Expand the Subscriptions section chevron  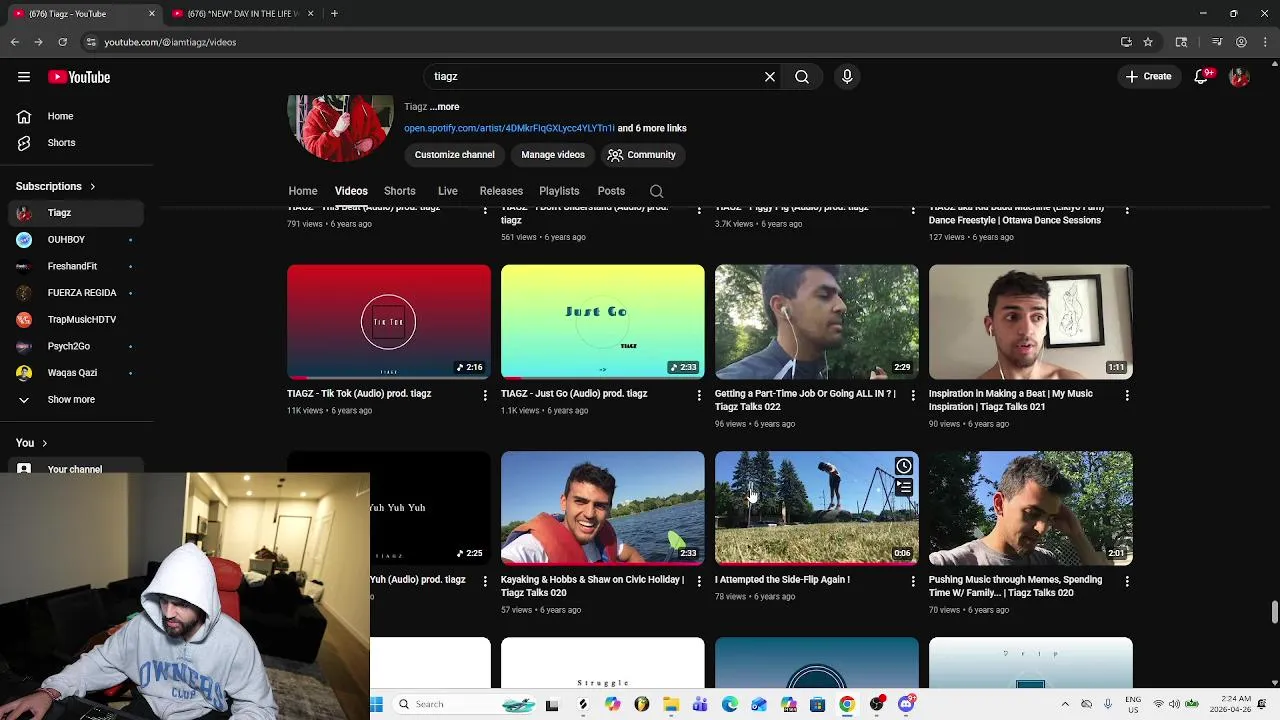click(93, 186)
